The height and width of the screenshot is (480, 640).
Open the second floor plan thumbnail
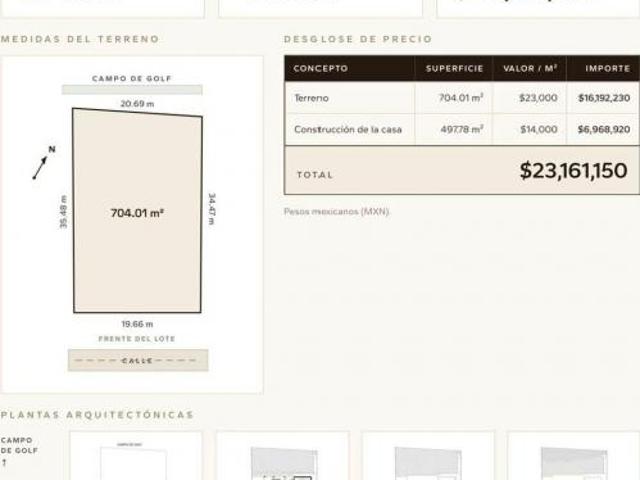tap(282, 456)
